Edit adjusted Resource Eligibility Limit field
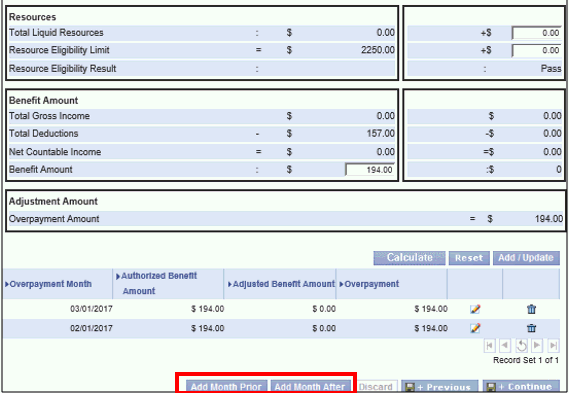Screen dimensions: 569x393 [x=537, y=50]
